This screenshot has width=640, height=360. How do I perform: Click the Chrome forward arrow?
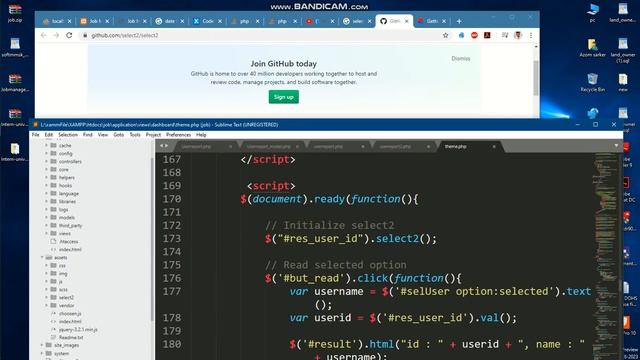56,36
